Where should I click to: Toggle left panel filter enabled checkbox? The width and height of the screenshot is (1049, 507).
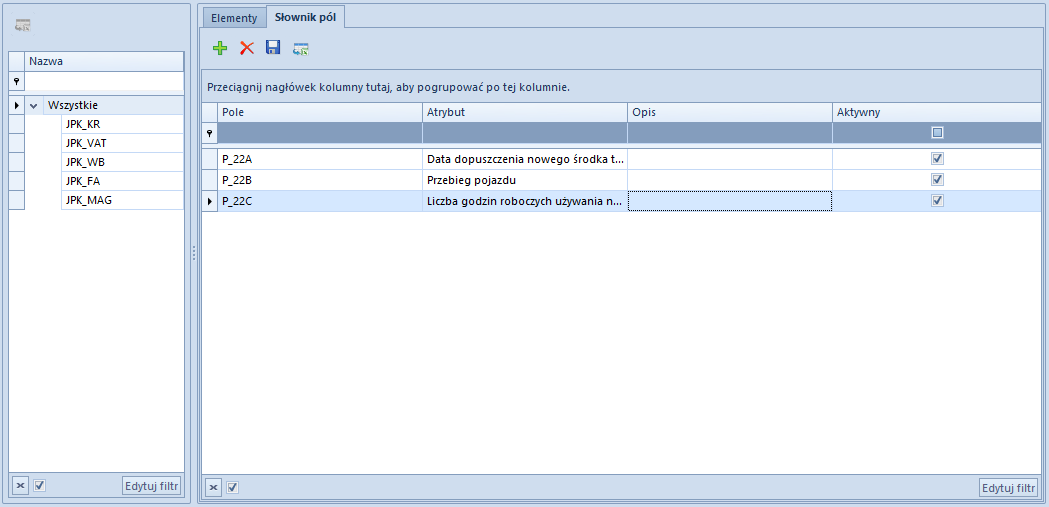tap(39, 486)
